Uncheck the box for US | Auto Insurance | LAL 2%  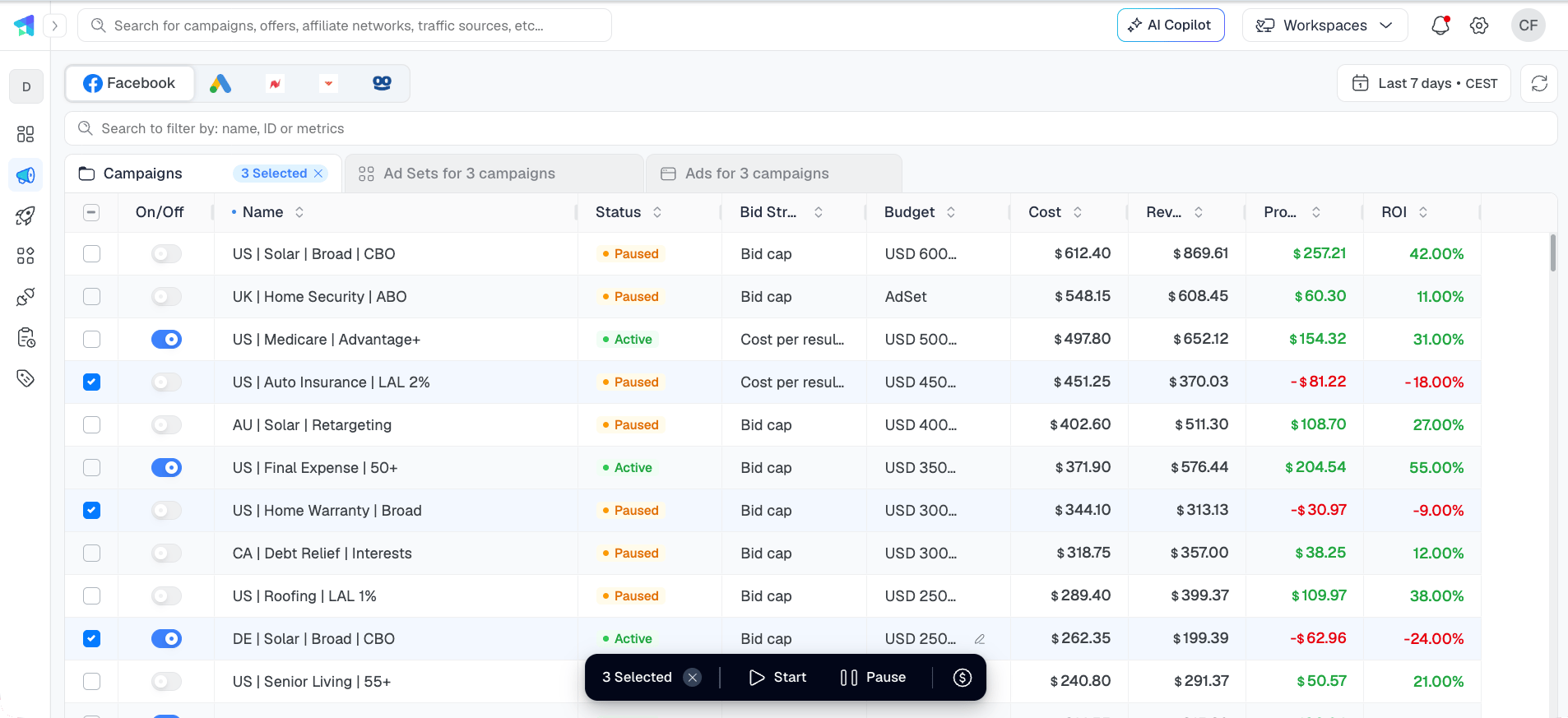(92, 382)
